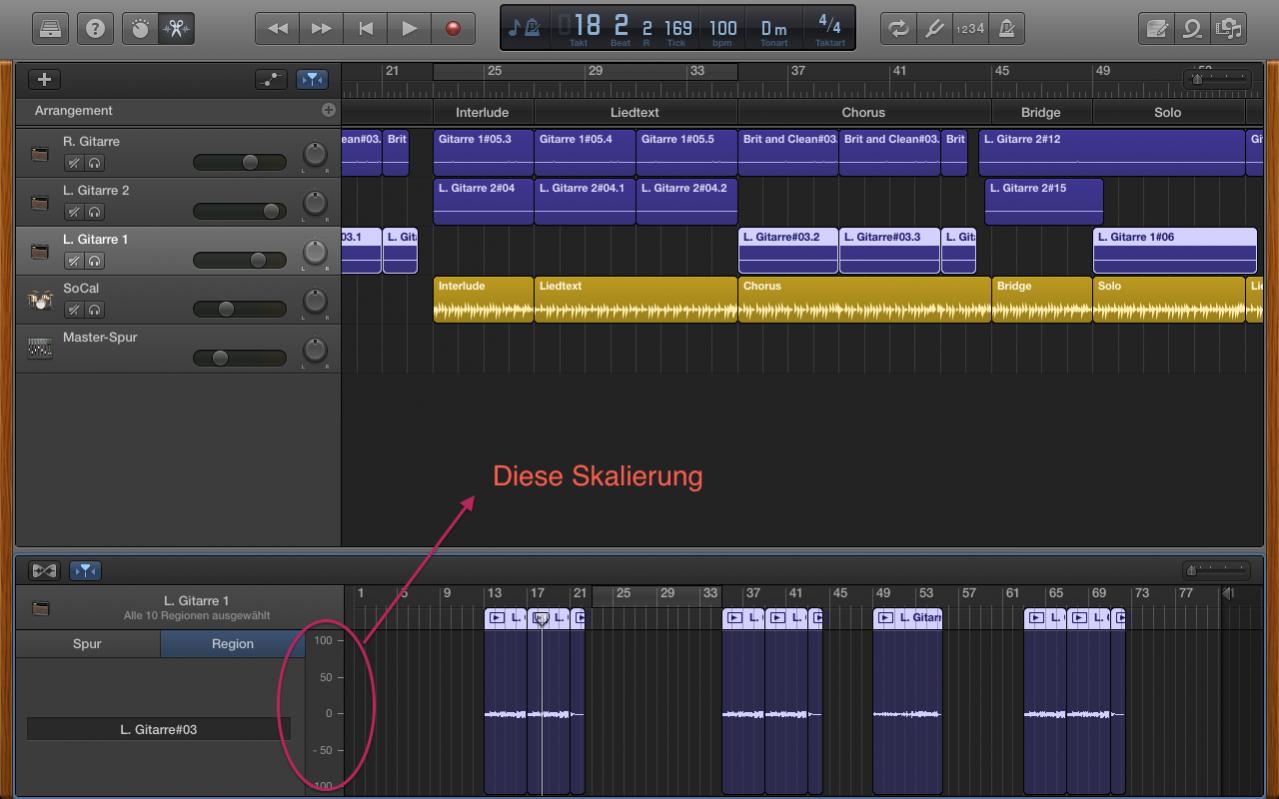Adjust R. Gitarre volume slider
This screenshot has width=1279, height=799.
240,162
